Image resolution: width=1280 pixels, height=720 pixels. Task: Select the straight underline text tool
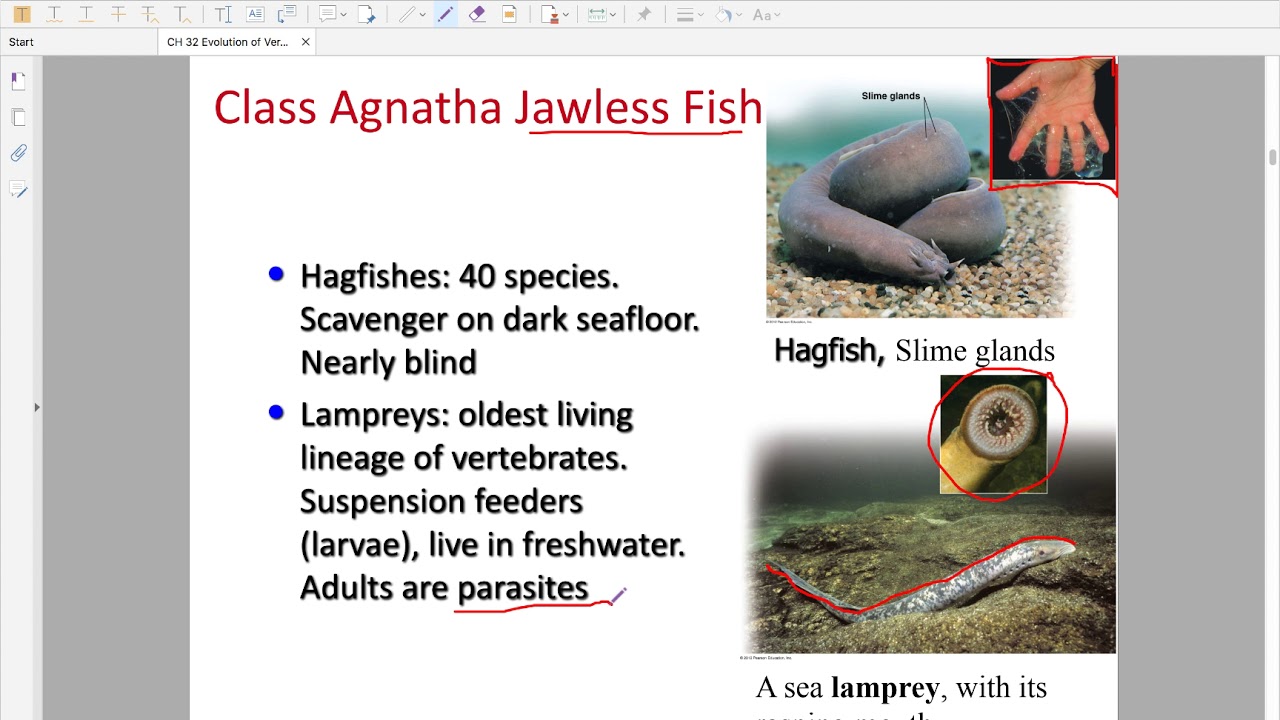point(86,14)
